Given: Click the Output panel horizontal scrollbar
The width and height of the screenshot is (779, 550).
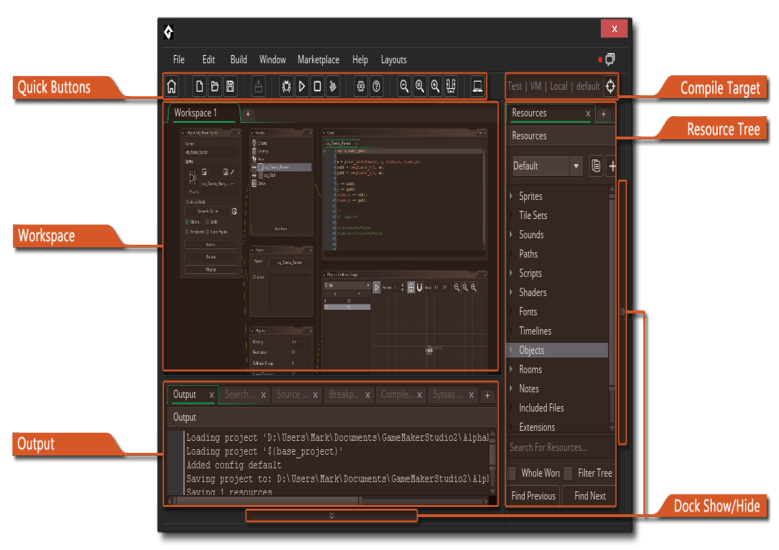Looking at the screenshot, I should click(328, 501).
